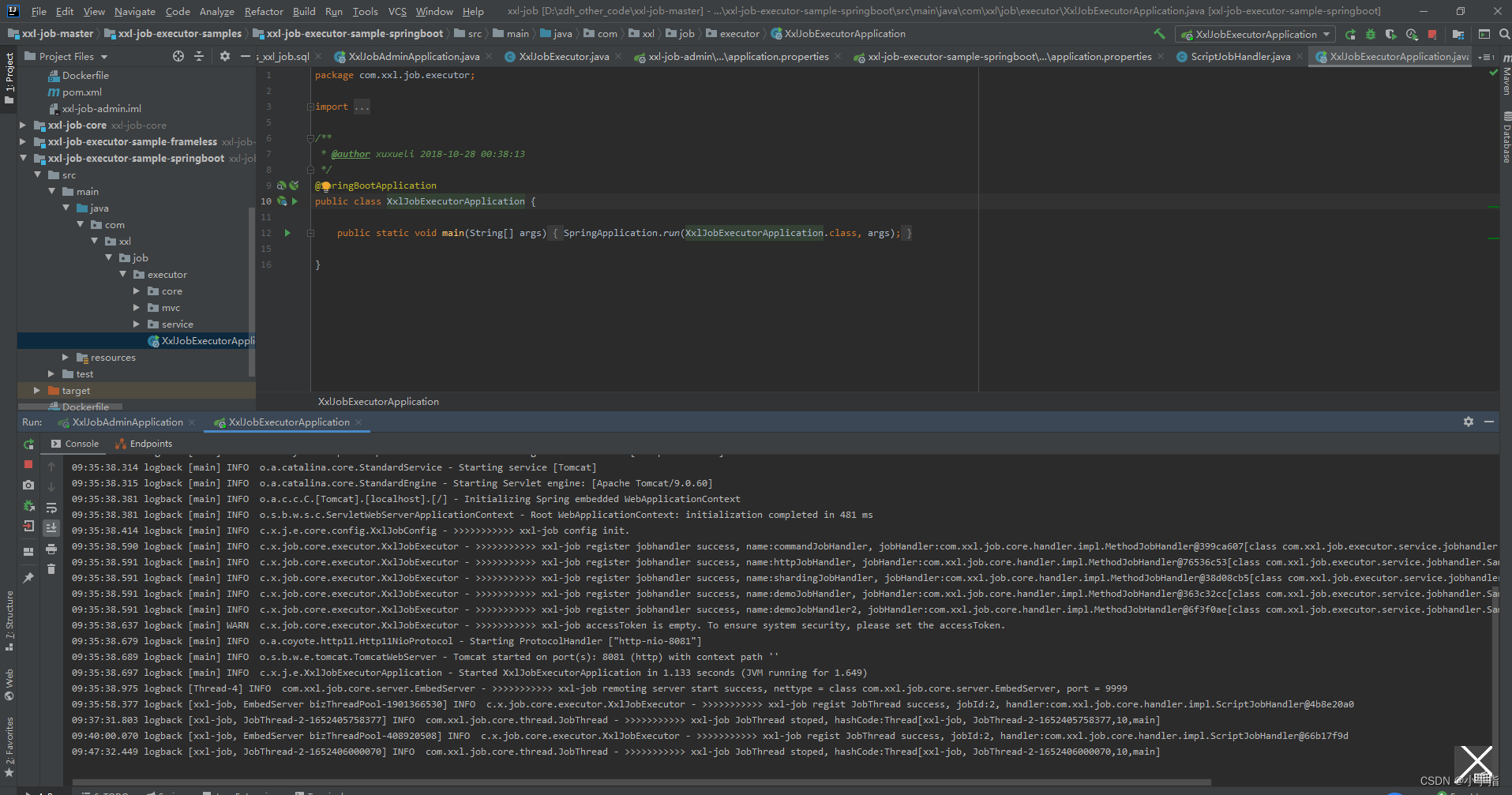Pin the Run tab with the pin icon
1512x795 pixels.
point(28,578)
